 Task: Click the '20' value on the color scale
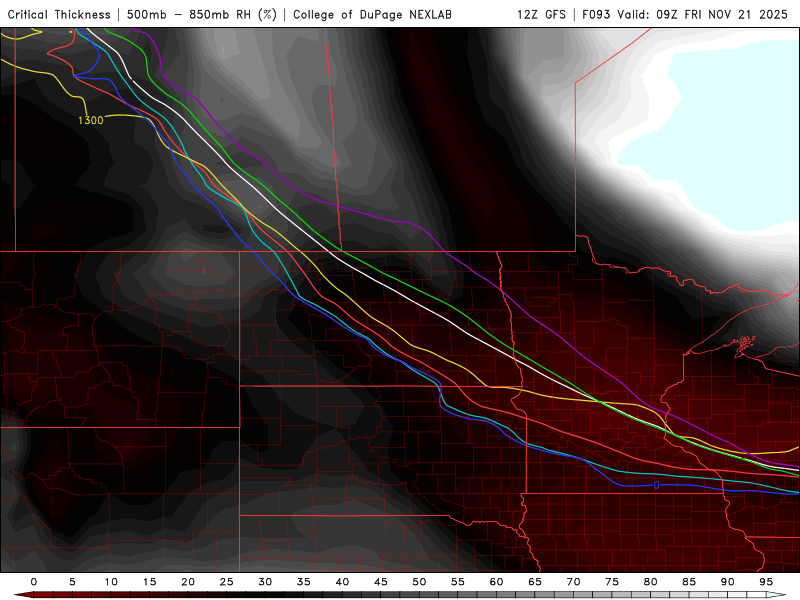click(188, 582)
